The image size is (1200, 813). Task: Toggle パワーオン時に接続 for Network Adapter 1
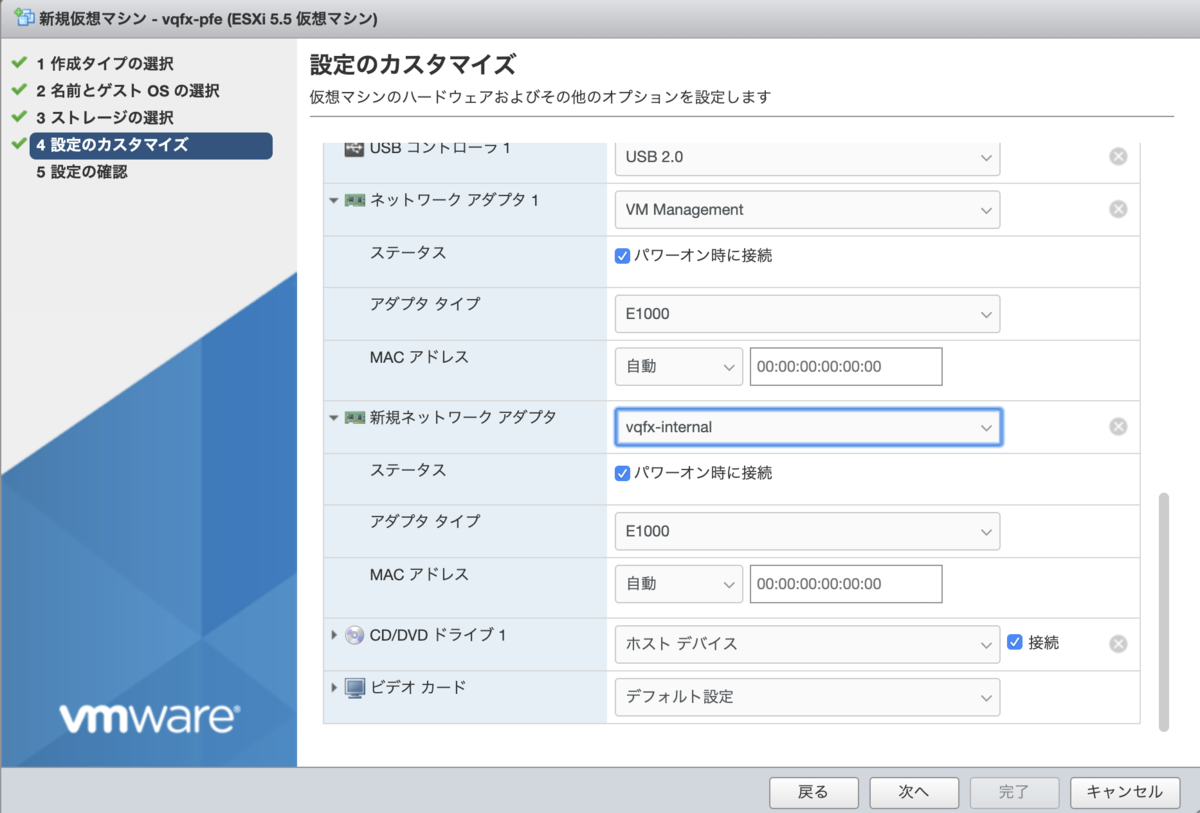(622, 255)
